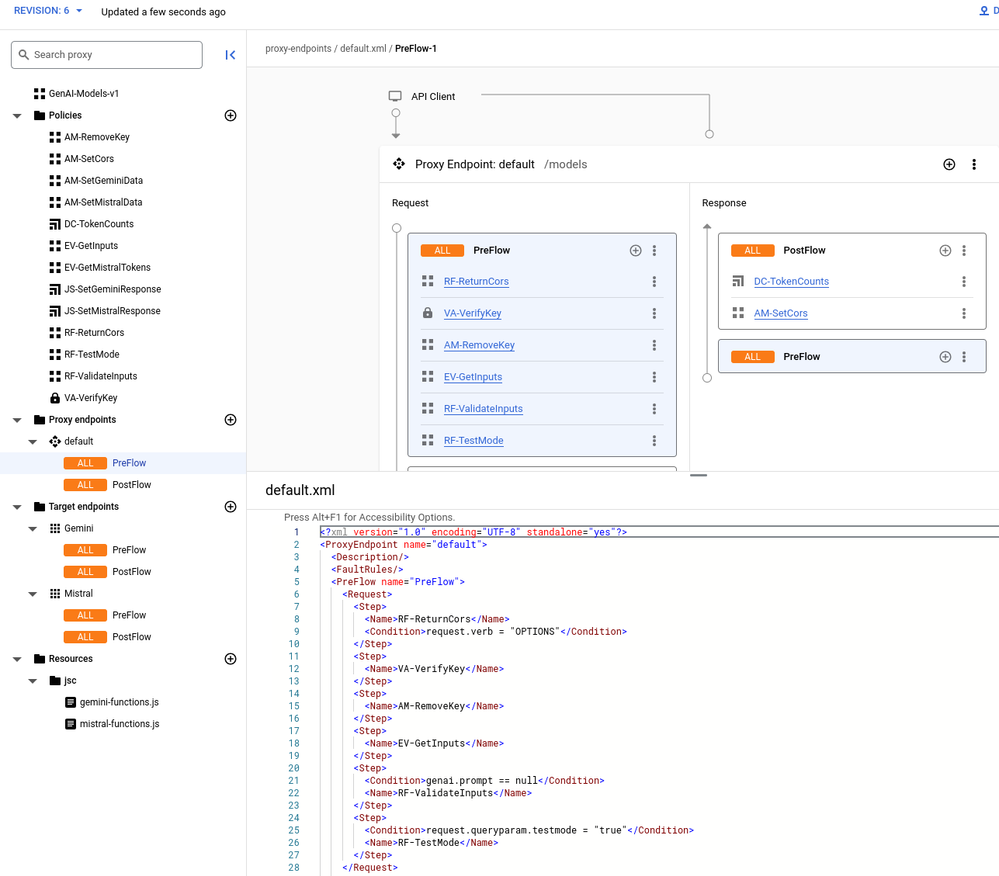Open the EV-GetInputs policy link

(x=473, y=377)
